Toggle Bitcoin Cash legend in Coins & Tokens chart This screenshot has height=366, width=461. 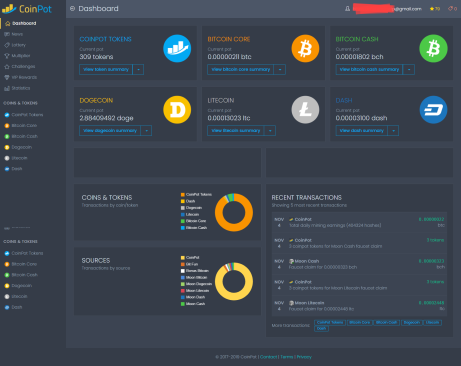[194, 228]
